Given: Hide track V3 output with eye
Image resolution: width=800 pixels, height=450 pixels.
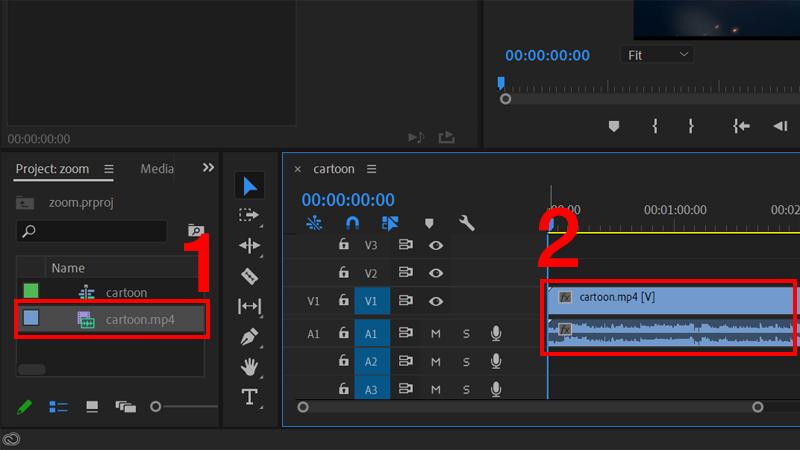Looking at the screenshot, I should (436, 245).
